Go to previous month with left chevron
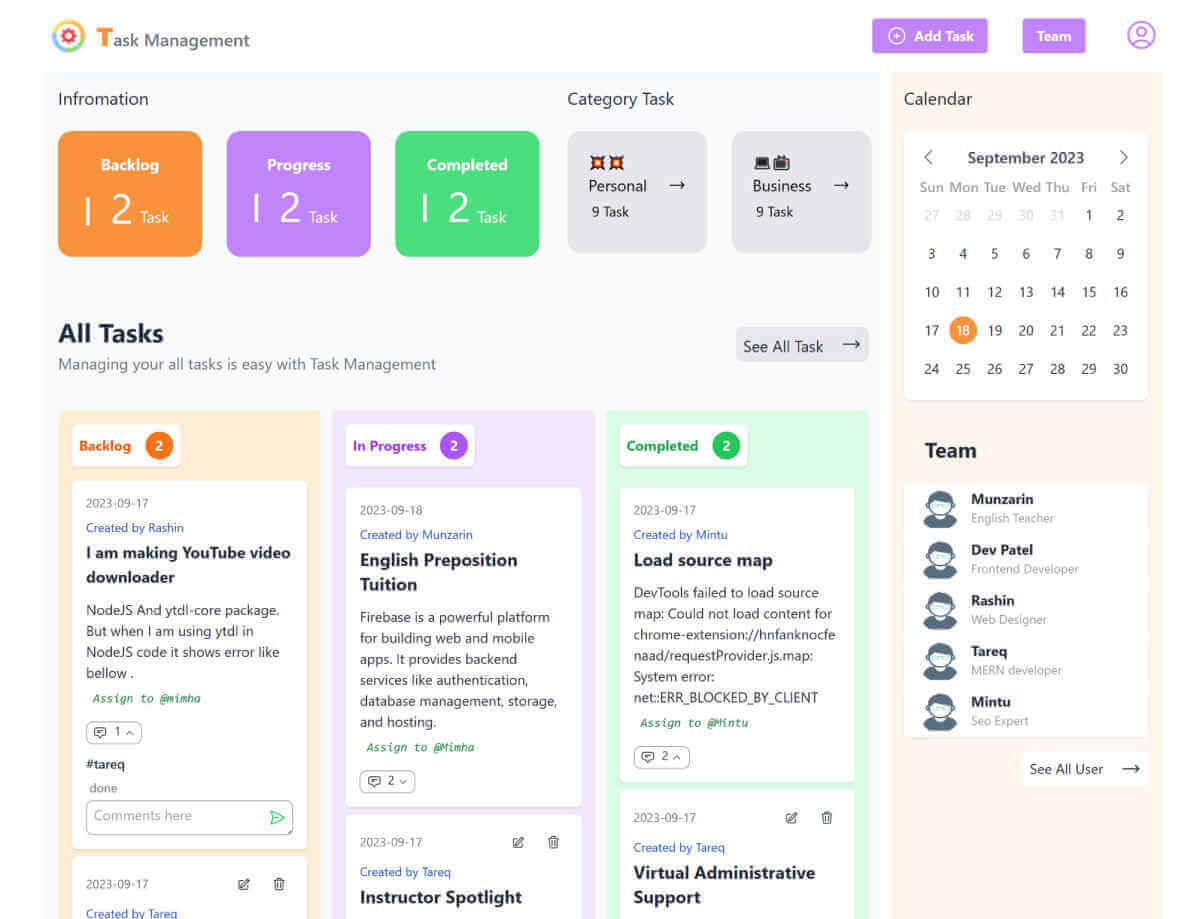Image resolution: width=1200 pixels, height=919 pixels. (x=929, y=157)
